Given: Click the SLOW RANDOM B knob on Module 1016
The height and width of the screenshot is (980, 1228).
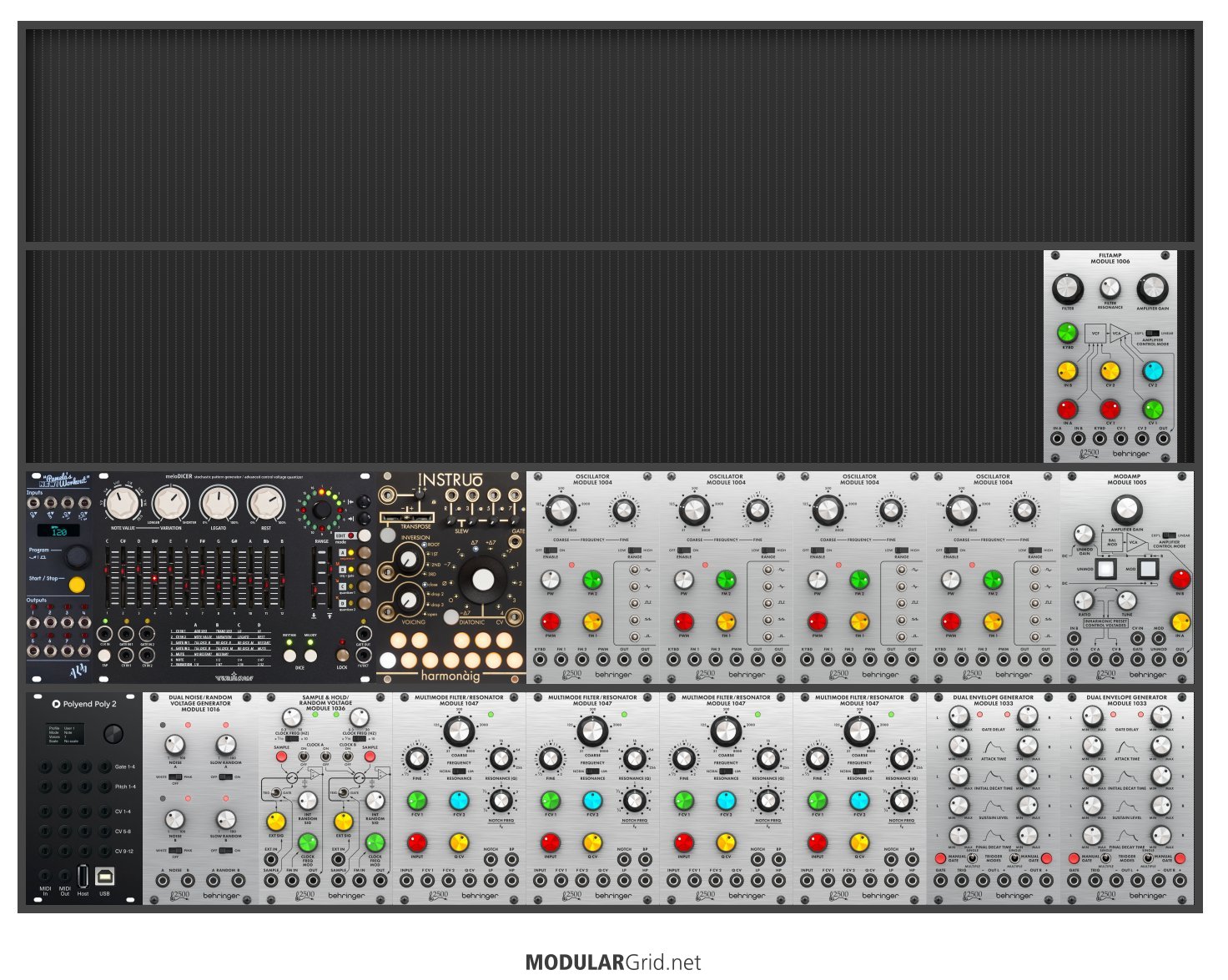Looking at the screenshot, I should coord(226,819).
